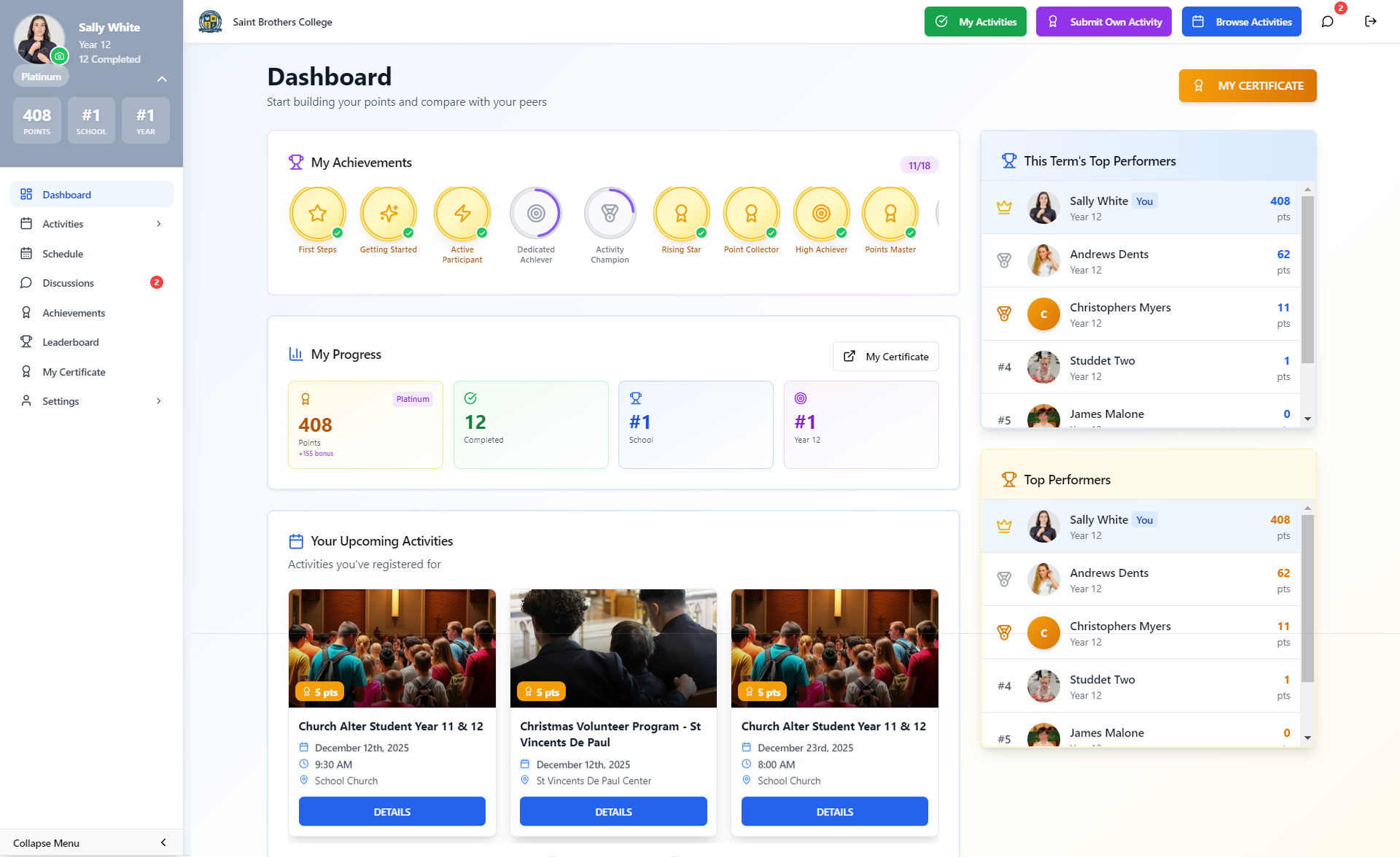Open Leaderboard from the sidebar
The height and width of the screenshot is (857, 1400).
click(92, 342)
